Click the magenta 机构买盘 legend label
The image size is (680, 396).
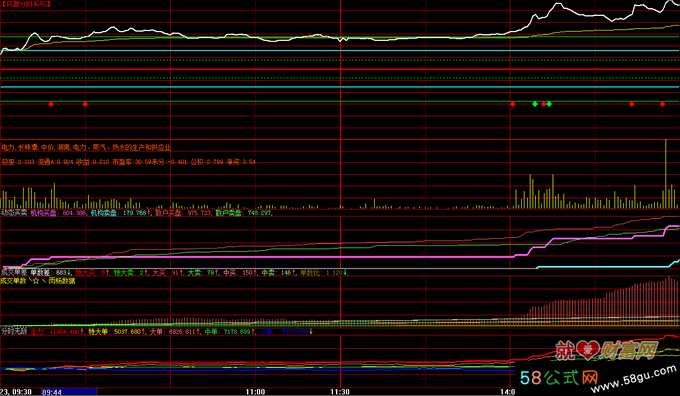pos(43,213)
